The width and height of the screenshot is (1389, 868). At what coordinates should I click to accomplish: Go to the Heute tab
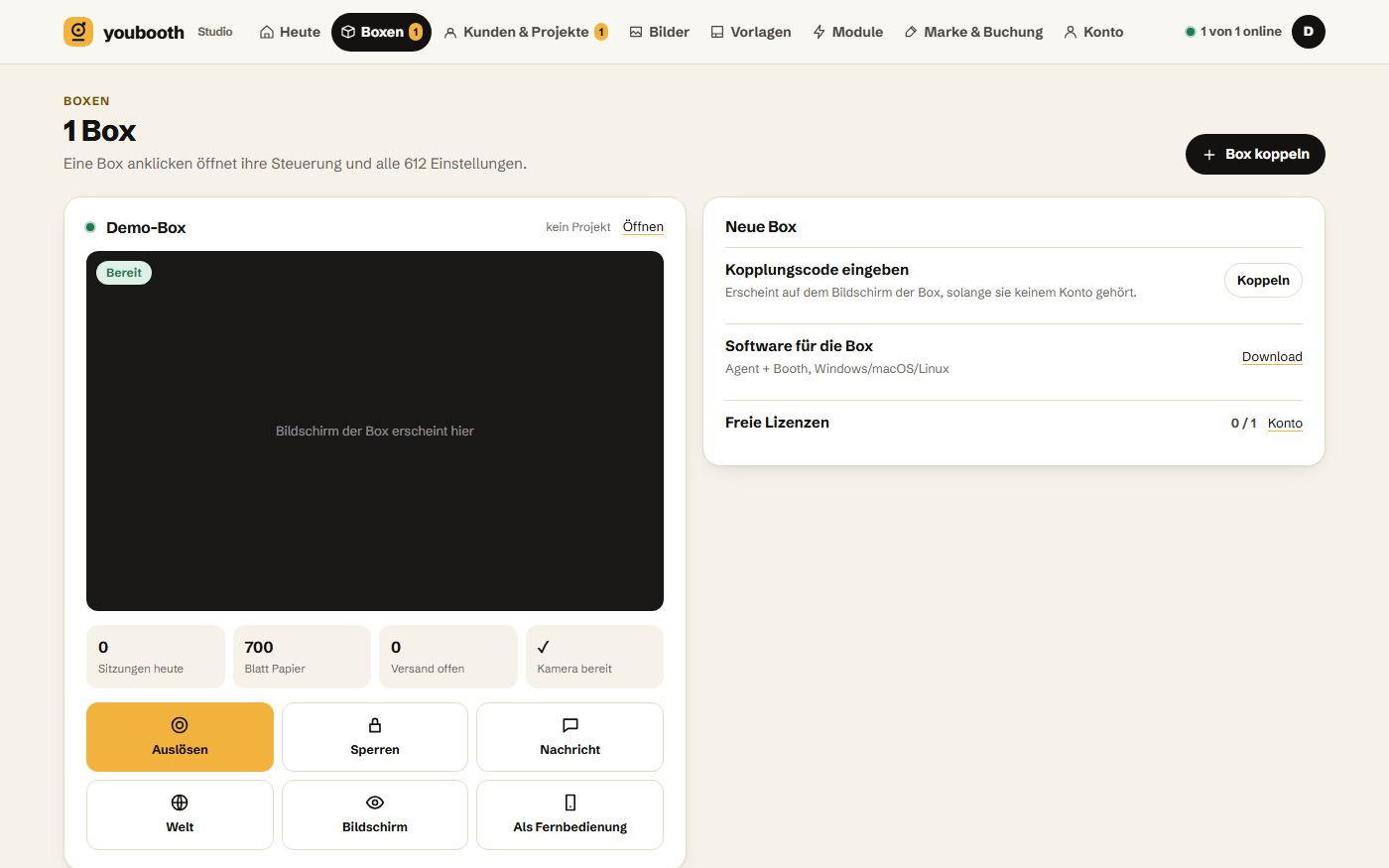pos(290,32)
